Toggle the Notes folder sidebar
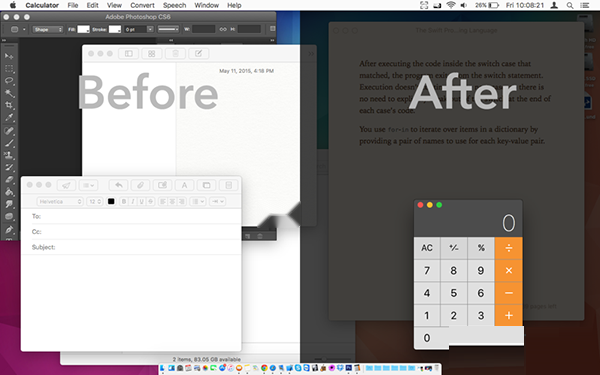 [129, 54]
